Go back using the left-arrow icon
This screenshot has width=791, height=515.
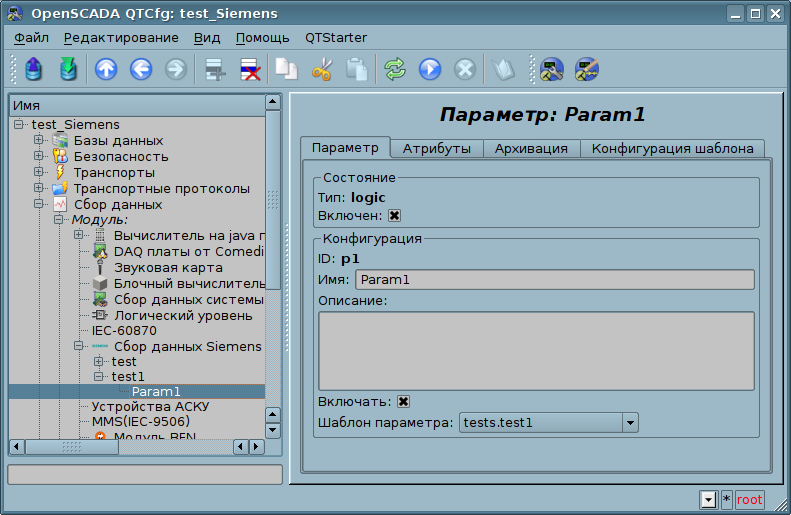[x=140, y=69]
